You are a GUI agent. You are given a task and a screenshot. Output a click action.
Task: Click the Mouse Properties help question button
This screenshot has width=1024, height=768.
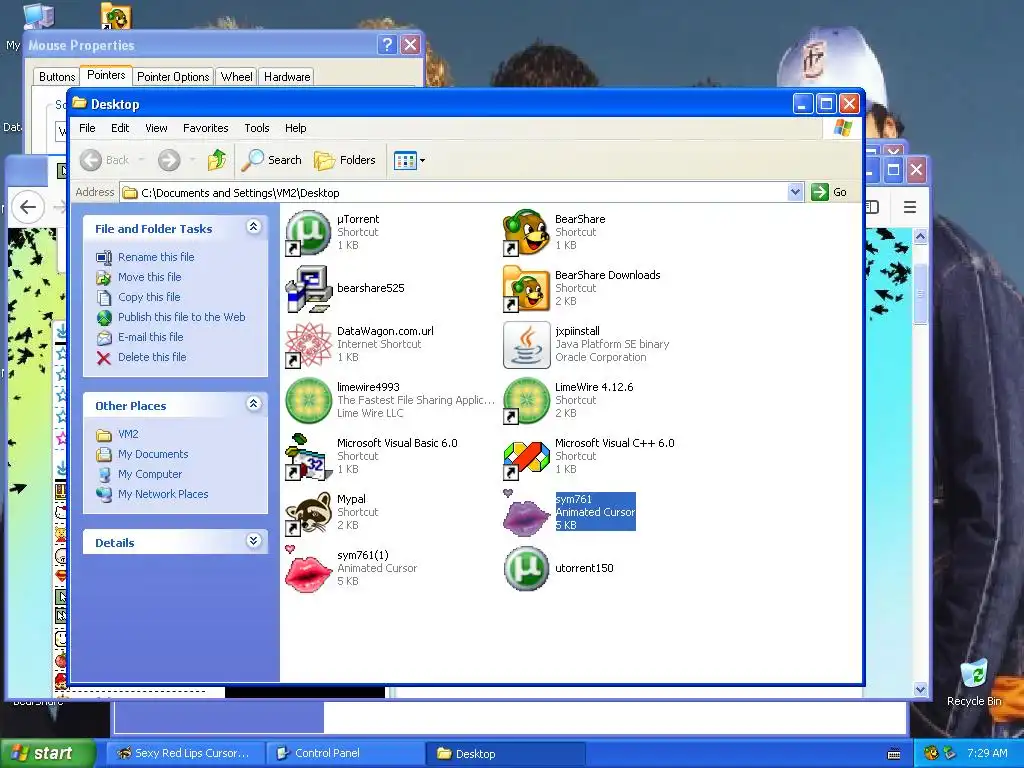pos(387,45)
